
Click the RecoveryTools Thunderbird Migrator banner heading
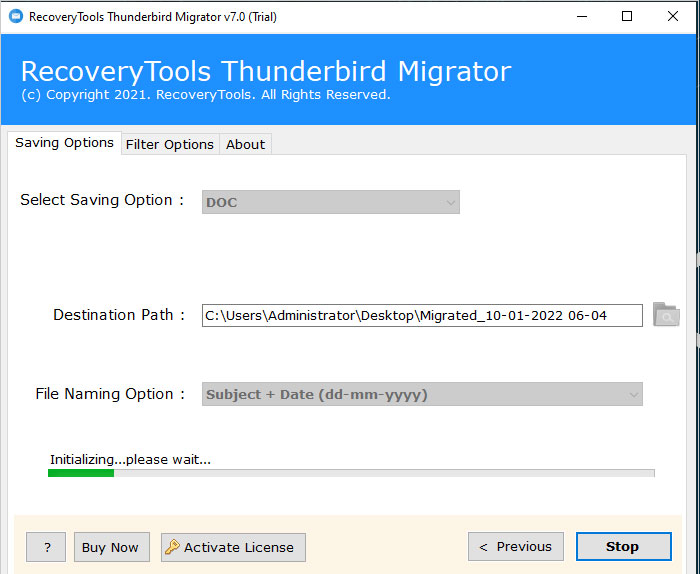(266, 71)
